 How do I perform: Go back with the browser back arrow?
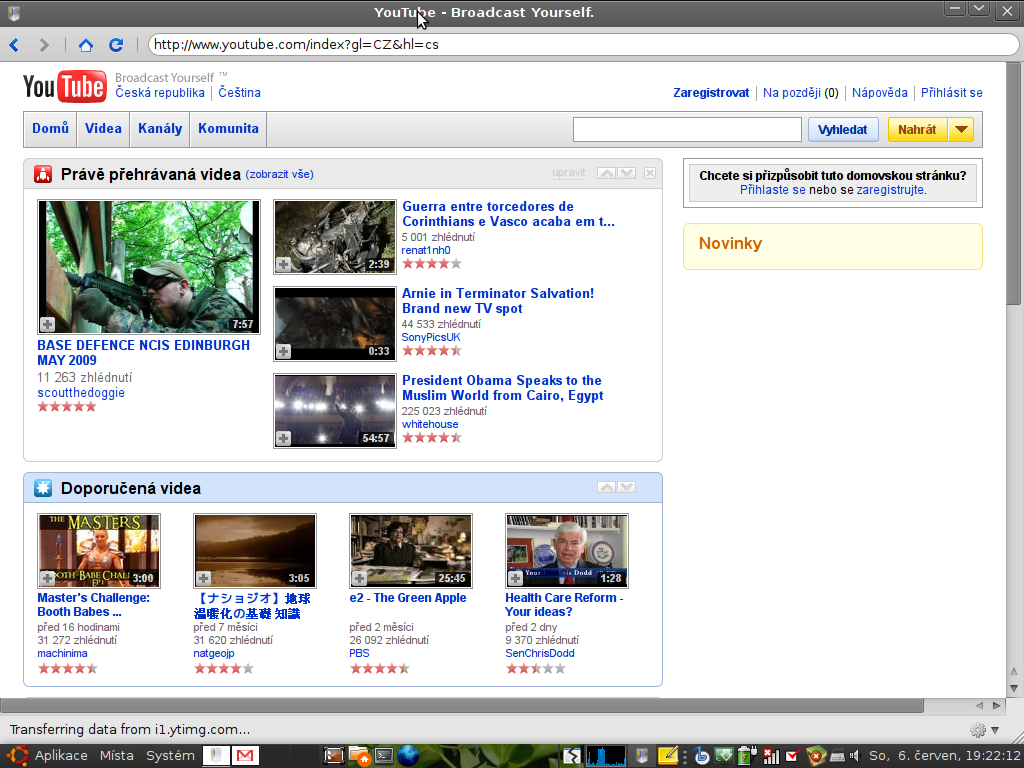[x=14, y=44]
